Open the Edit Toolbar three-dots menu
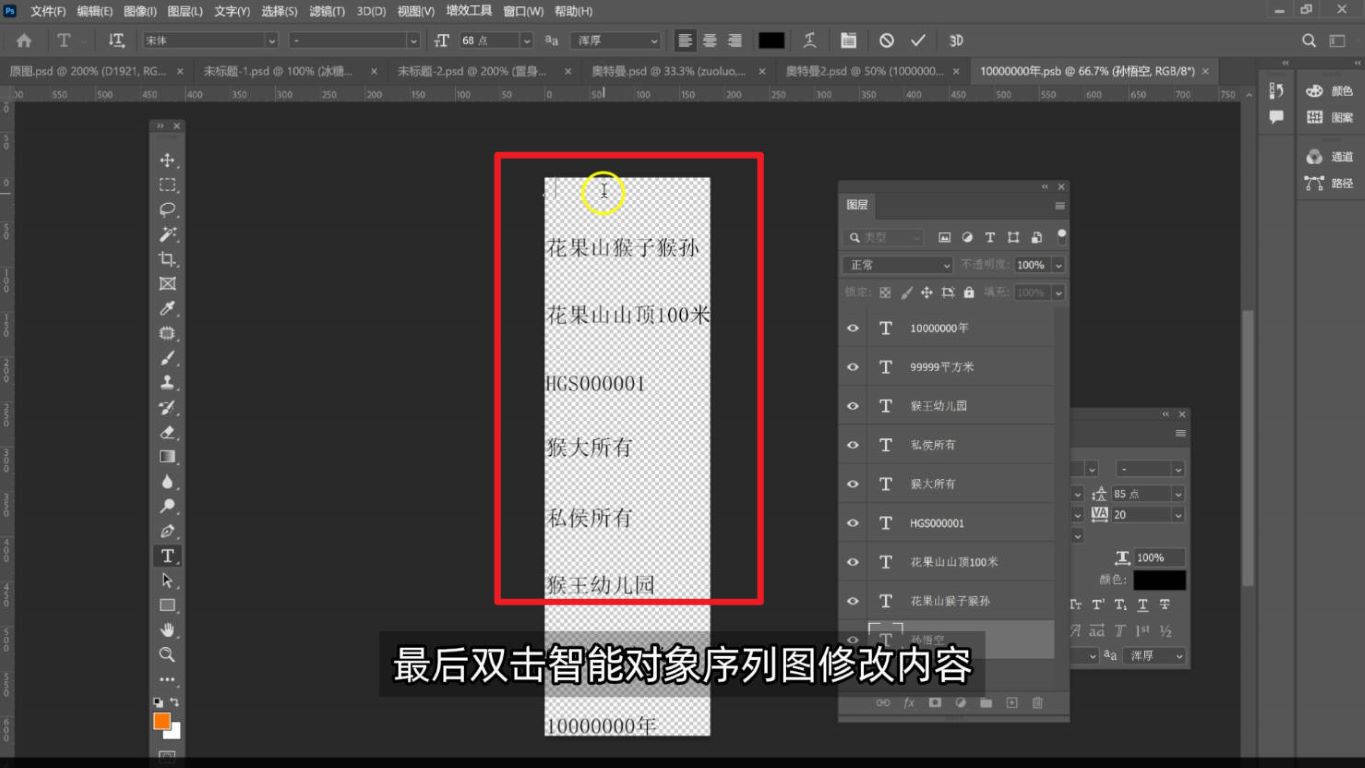The height and width of the screenshot is (768, 1365). (167, 679)
